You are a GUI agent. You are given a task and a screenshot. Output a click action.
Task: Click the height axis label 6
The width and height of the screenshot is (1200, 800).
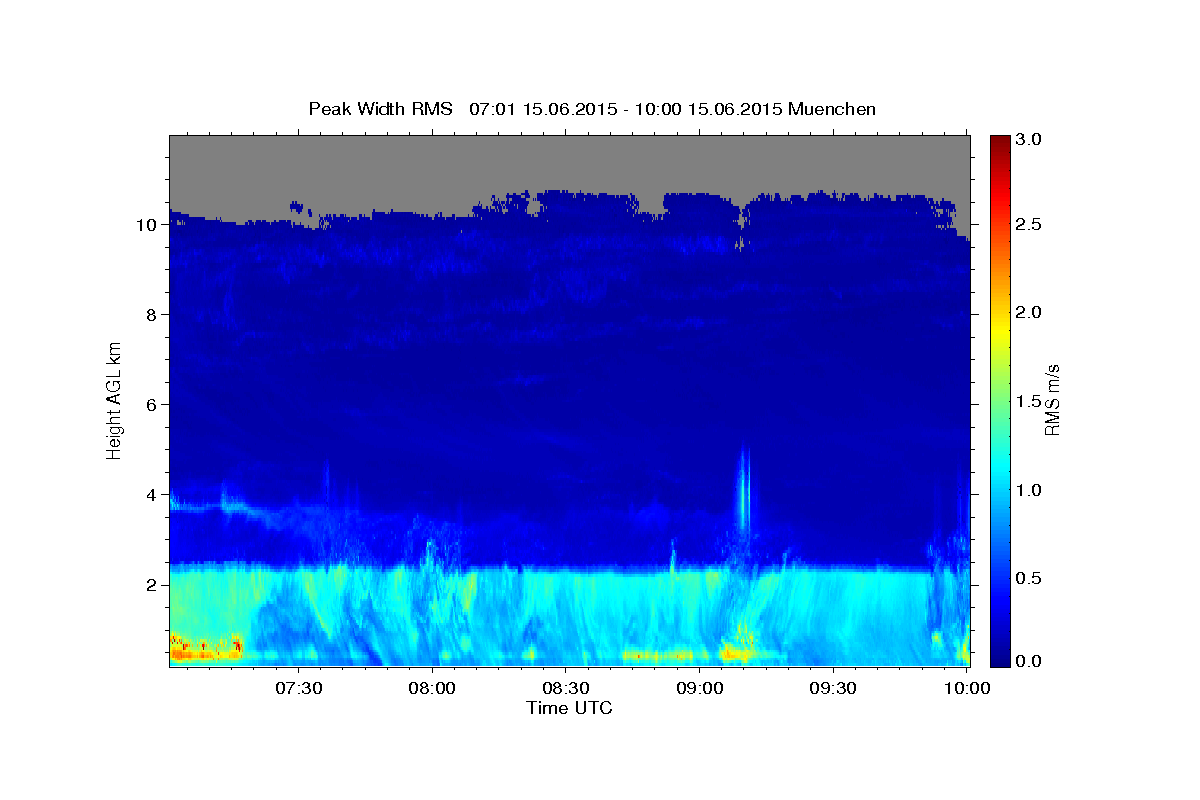pos(153,405)
